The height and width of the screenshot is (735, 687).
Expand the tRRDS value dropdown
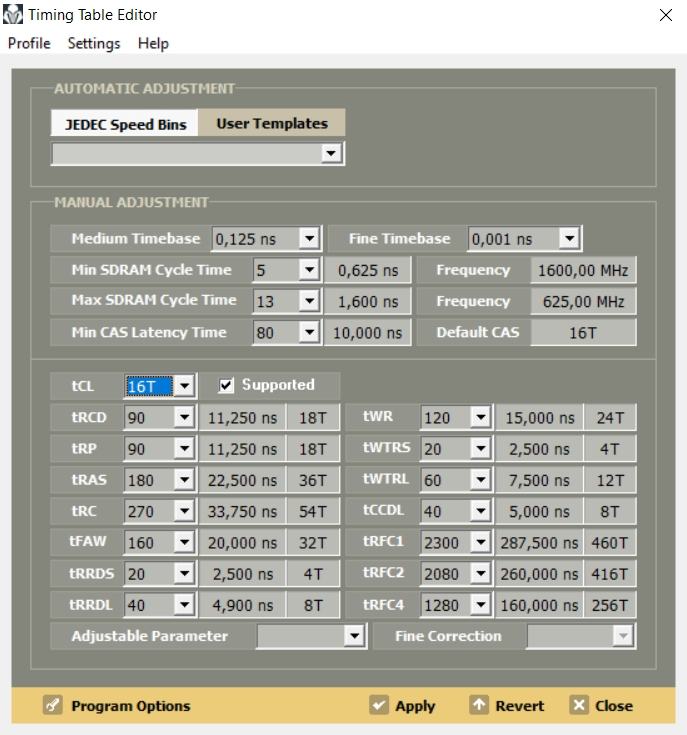point(185,573)
